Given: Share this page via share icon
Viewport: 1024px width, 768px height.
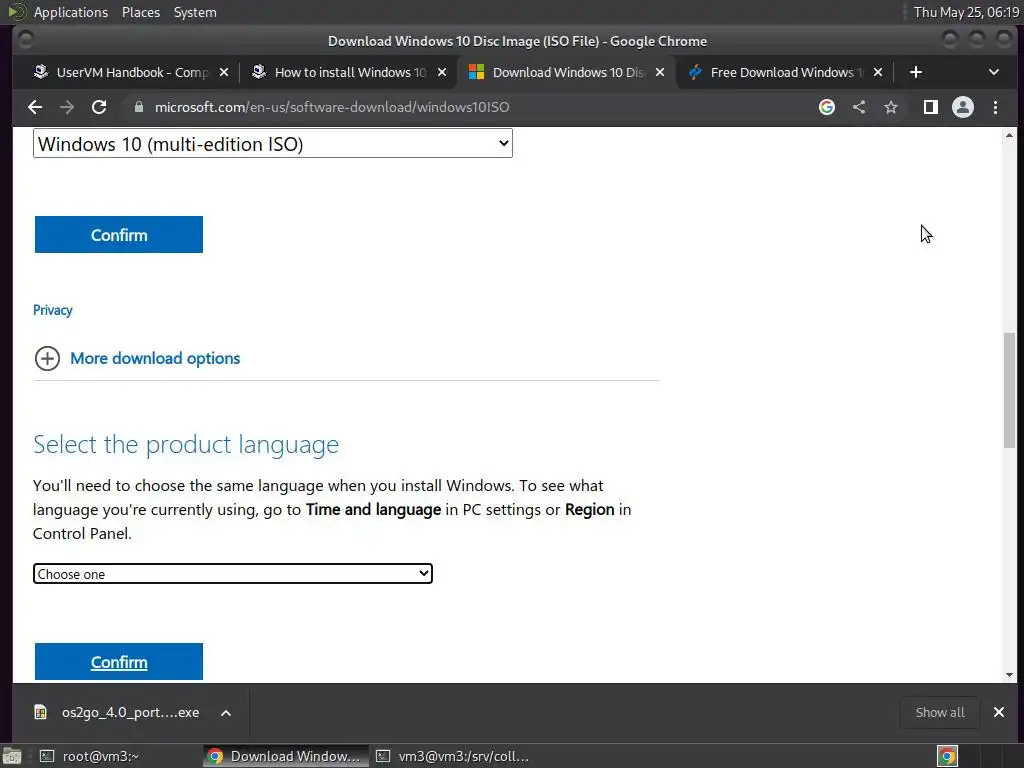Looking at the screenshot, I should 859,107.
